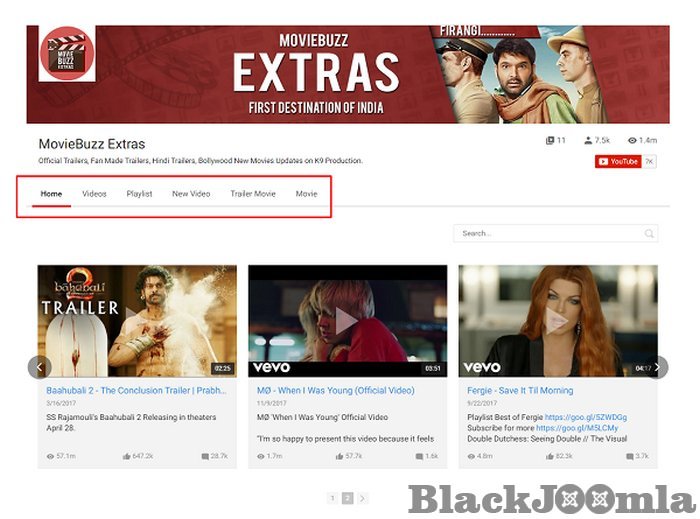Open the MØ When I Was Young thumbnail

(347, 321)
